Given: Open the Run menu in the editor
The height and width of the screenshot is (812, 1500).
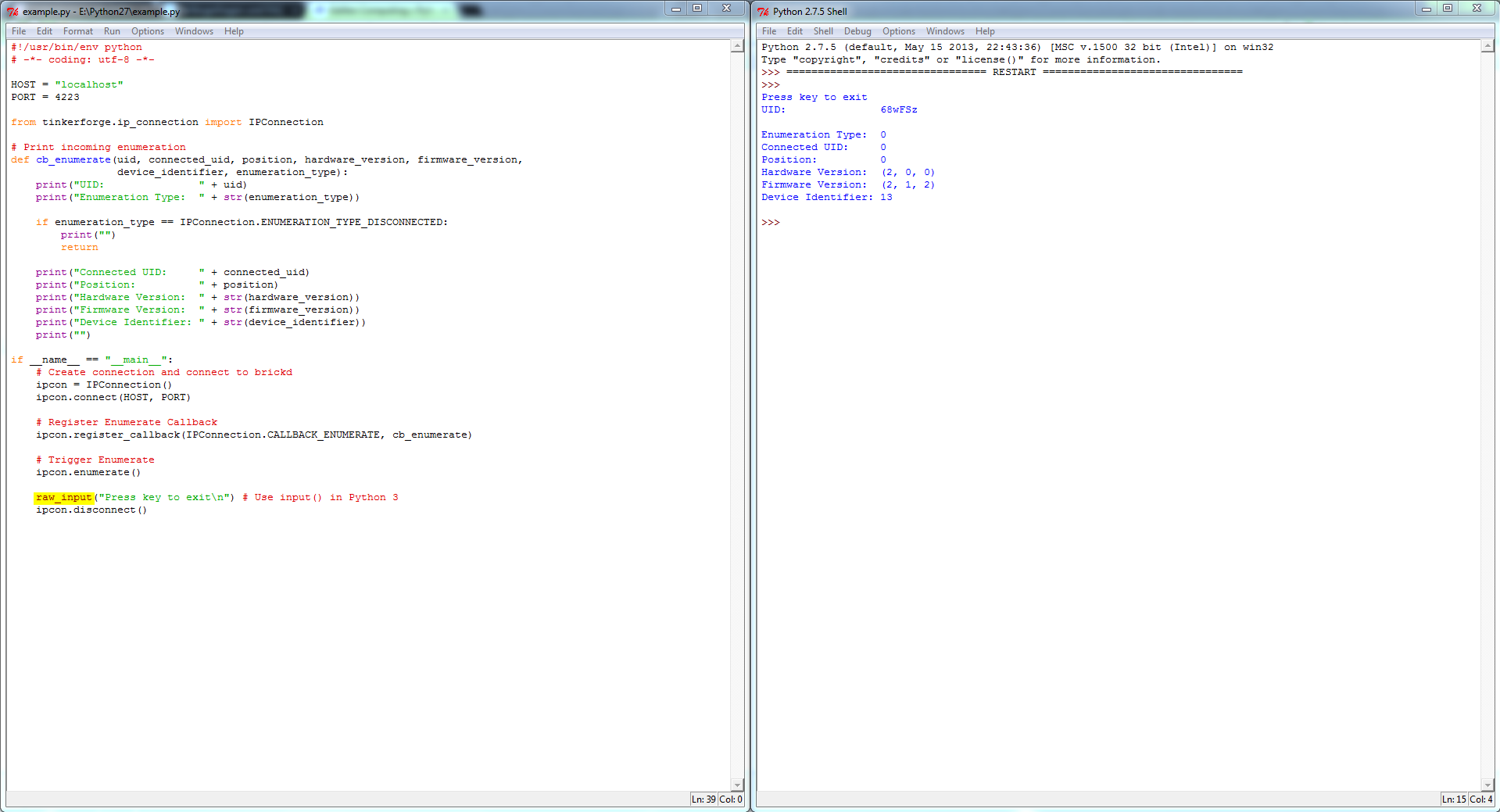Looking at the screenshot, I should (x=112, y=31).
